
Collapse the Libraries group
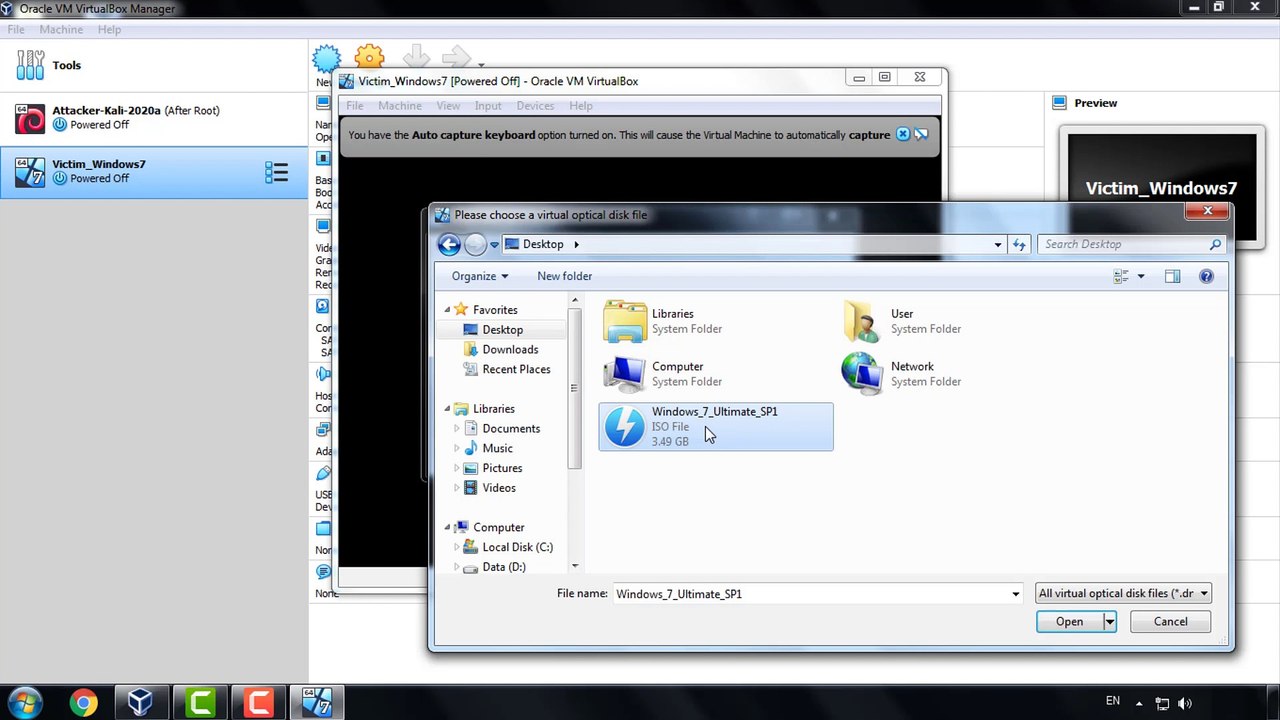447,409
